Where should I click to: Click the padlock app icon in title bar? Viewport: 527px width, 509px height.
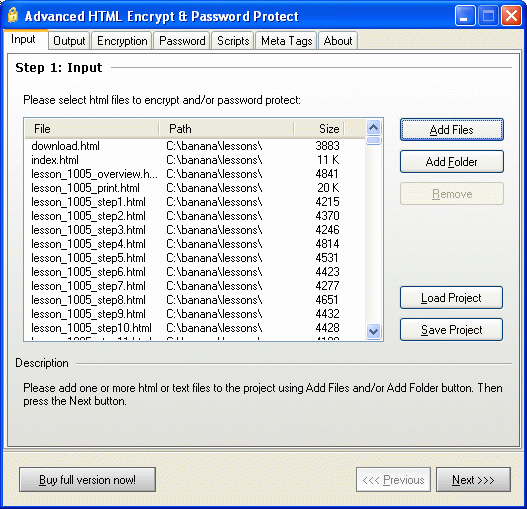[13, 15]
